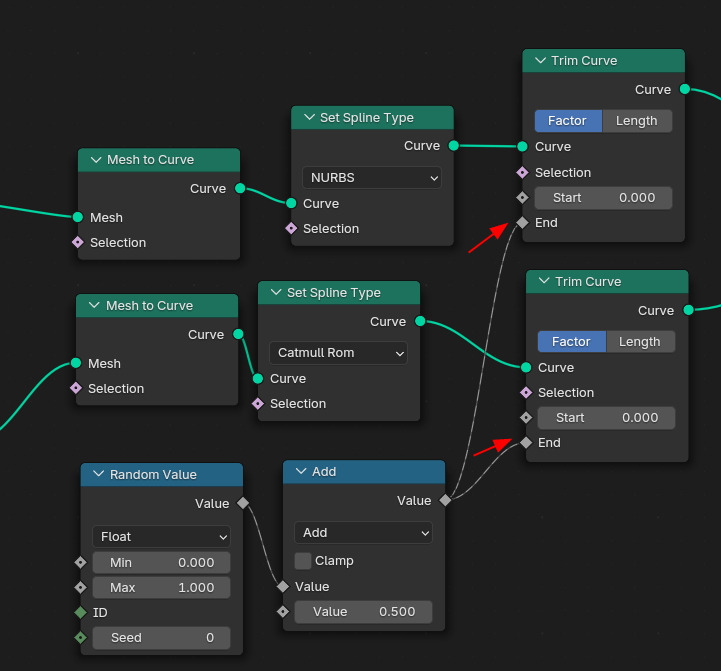Click Start socket of upper Trim Curve
This screenshot has width=721, height=671.
coord(522,198)
